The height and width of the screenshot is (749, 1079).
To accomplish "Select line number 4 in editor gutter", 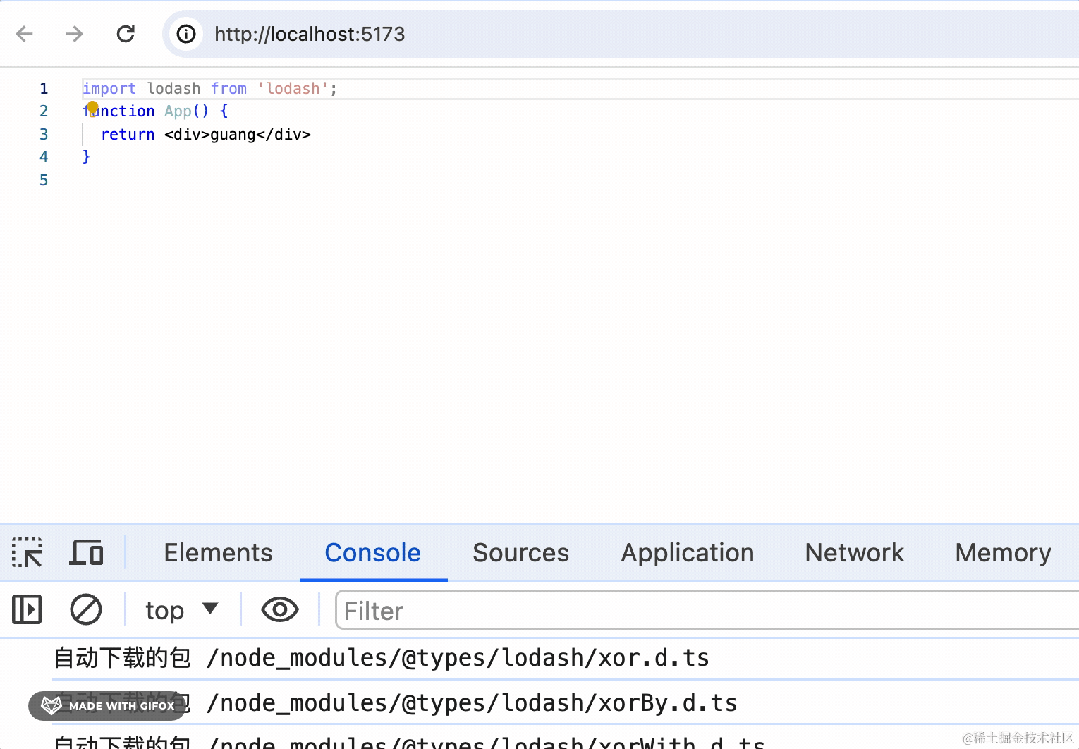I will (x=44, y=157).
